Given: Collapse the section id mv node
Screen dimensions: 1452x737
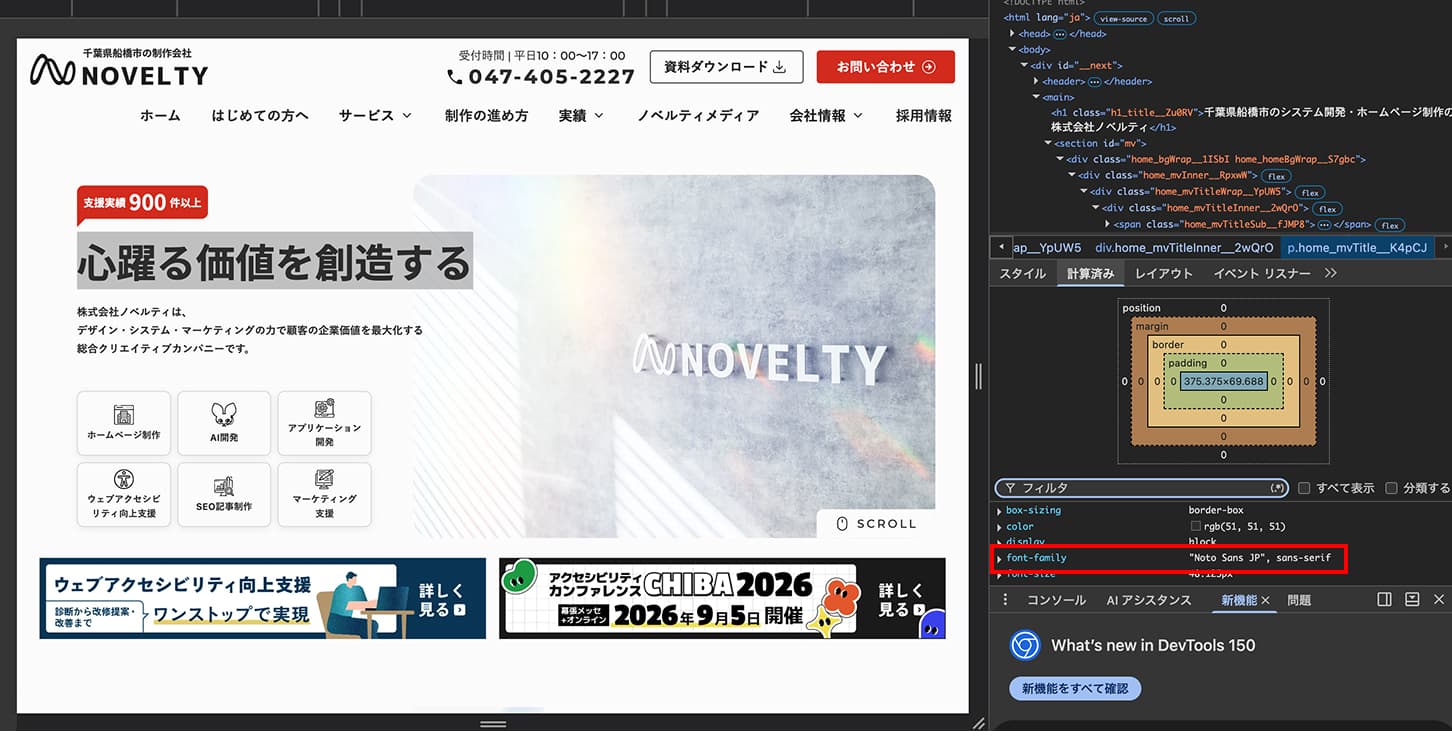Looking at the screenshot, I should 1048,144.
